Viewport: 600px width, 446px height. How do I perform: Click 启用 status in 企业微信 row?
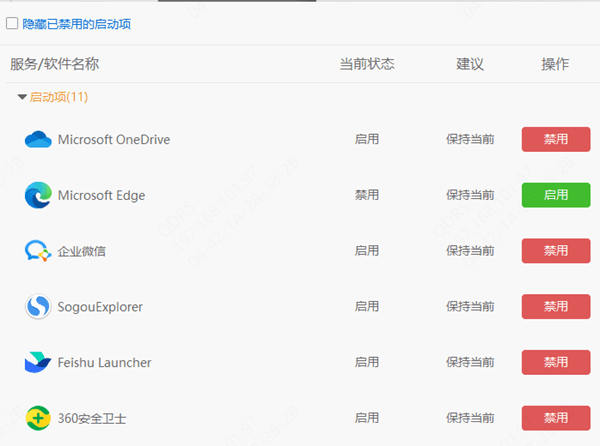(x=367, y=251)
